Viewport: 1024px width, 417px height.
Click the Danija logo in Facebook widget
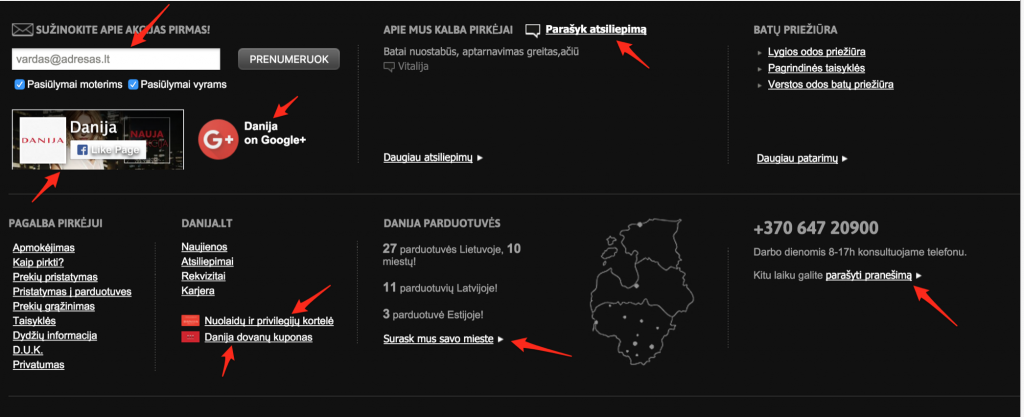tap(42, 141)
